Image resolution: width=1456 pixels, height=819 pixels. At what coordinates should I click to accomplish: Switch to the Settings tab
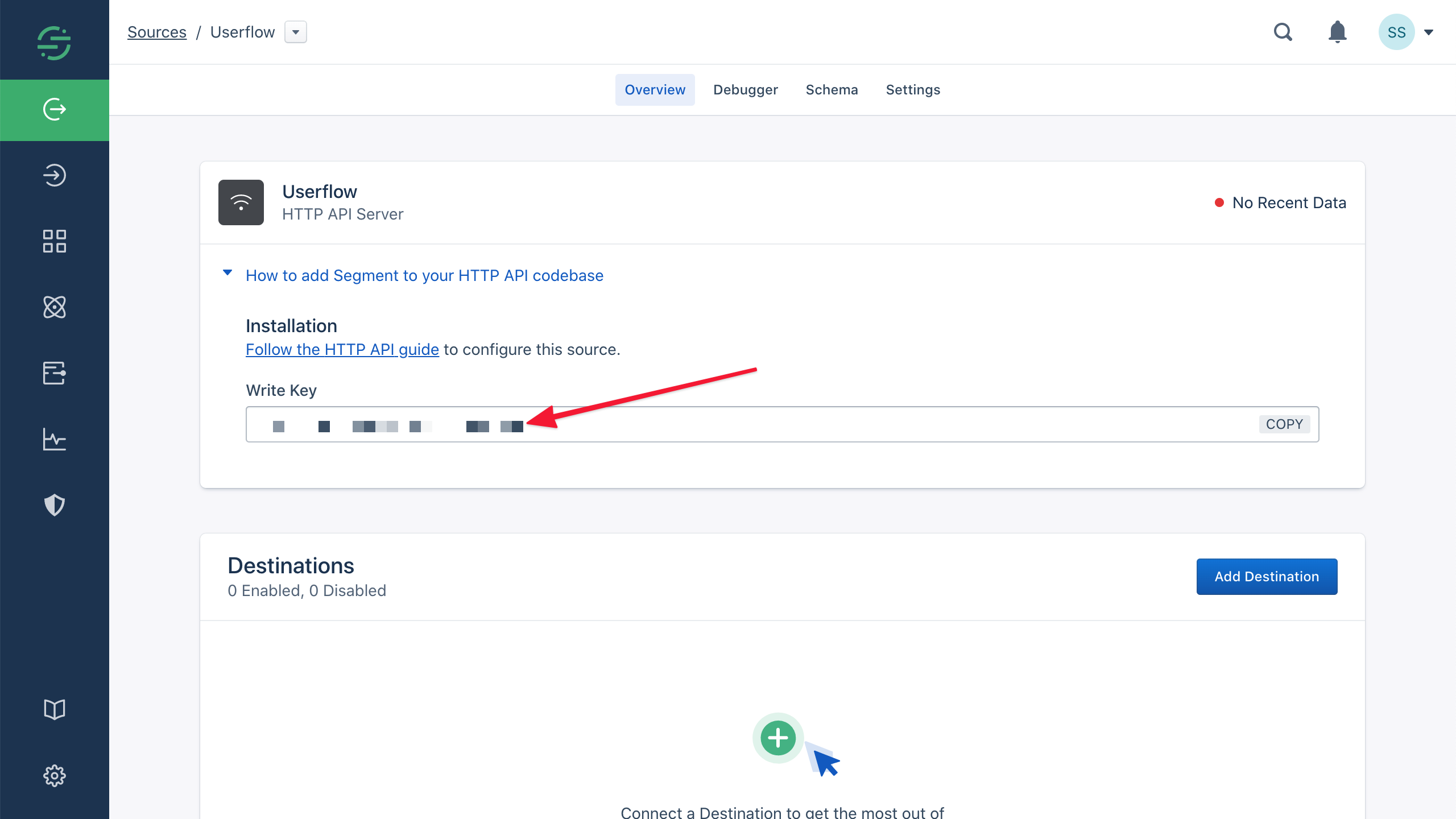(913, 90)
